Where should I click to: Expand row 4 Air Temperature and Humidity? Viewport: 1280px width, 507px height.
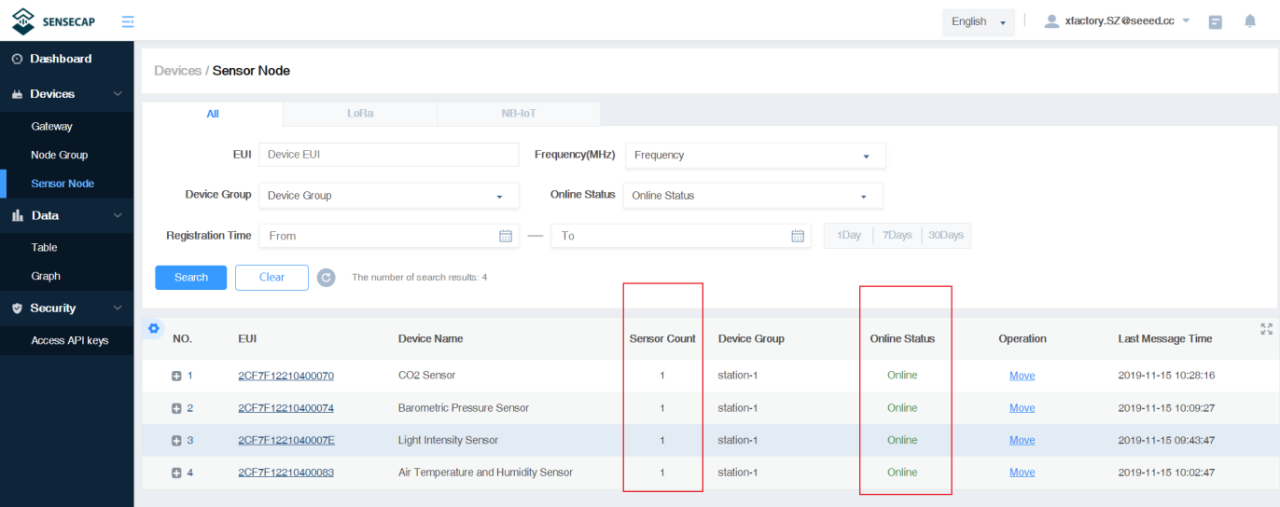(176, 472)
